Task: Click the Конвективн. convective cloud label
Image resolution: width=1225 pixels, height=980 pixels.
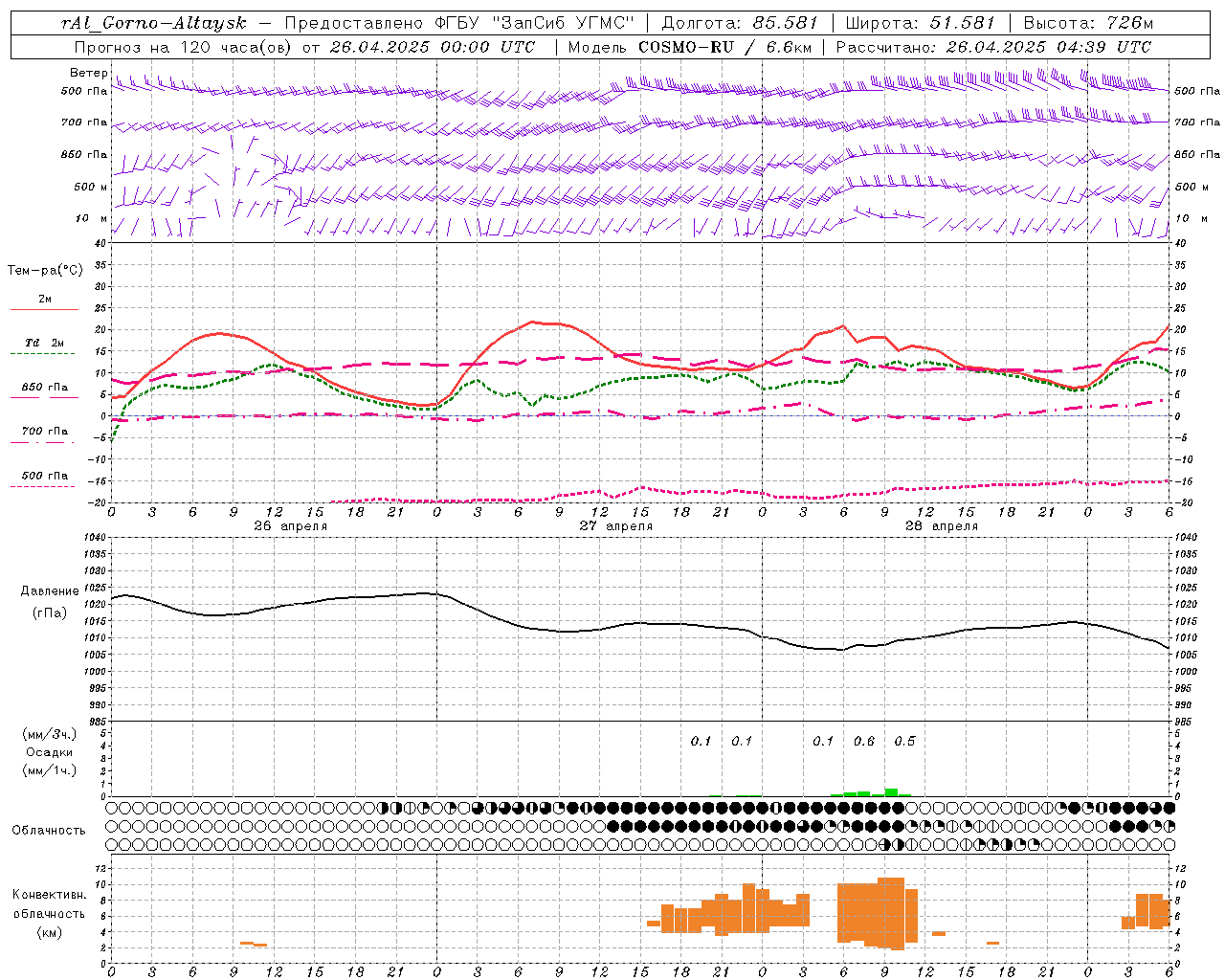Action: tap(50, 895)
